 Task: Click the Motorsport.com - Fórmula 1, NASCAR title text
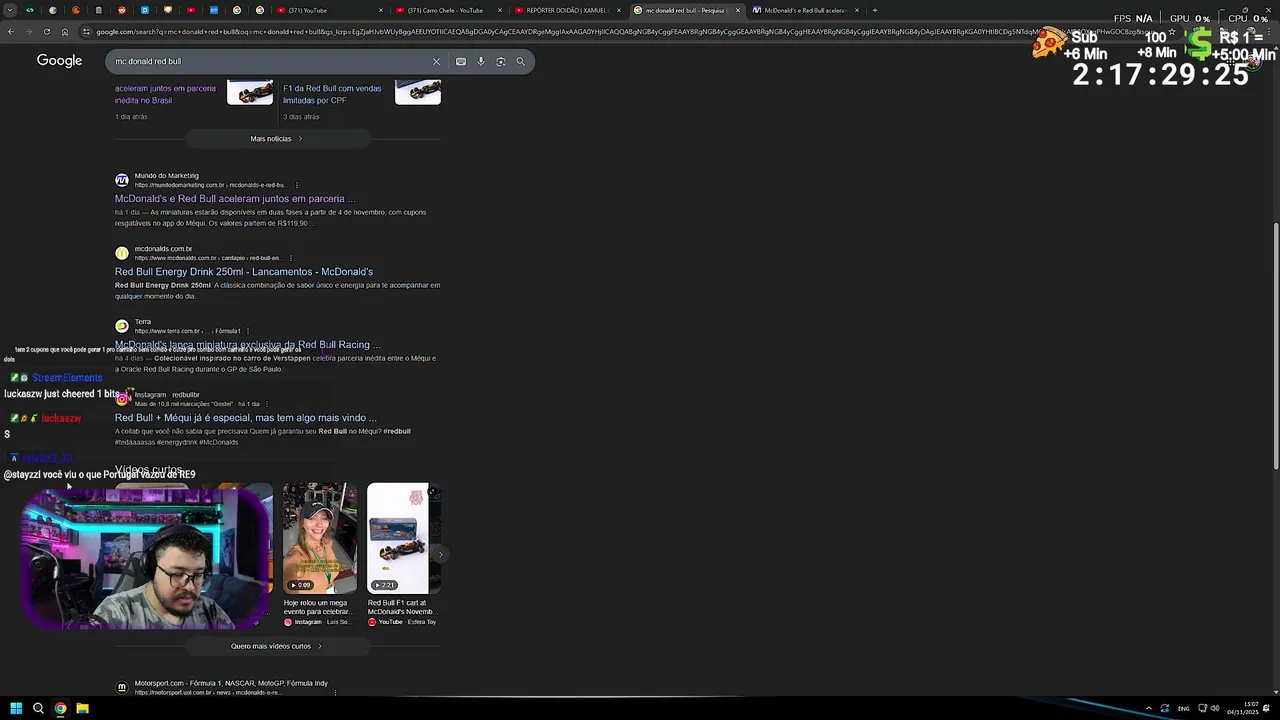[x=231, y=683]
